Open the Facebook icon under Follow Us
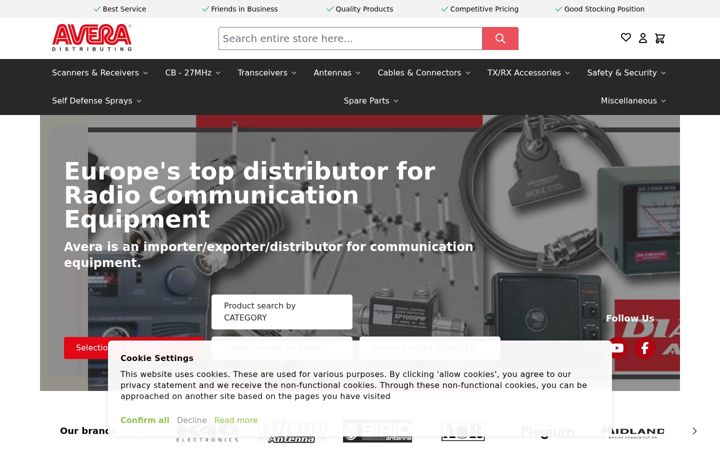Viewport: 720px width, 450px height. tap(645, 348)
